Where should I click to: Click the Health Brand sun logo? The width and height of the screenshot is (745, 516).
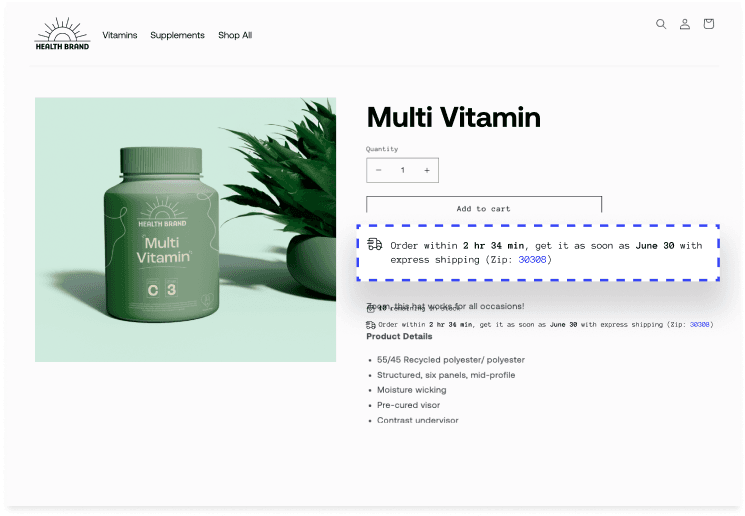click(62, 34)
